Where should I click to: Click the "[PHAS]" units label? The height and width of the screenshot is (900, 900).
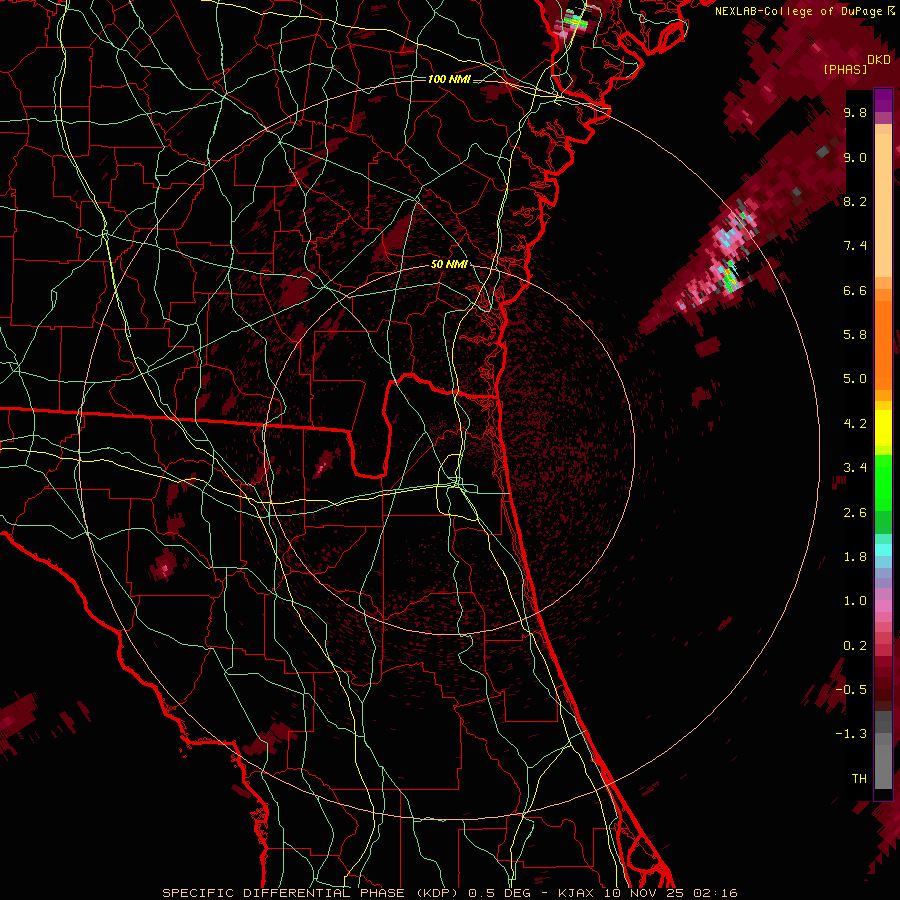coord(845,69)
